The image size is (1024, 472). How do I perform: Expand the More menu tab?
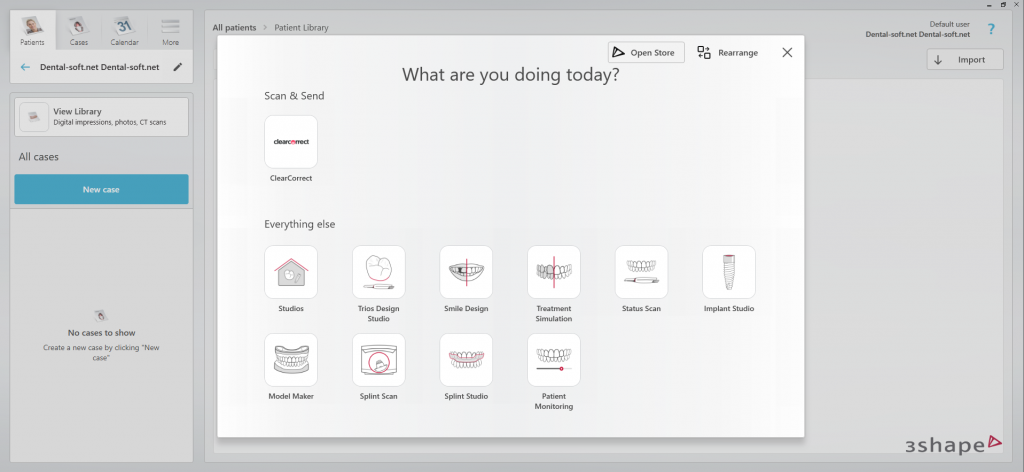(x=171, y=30)
